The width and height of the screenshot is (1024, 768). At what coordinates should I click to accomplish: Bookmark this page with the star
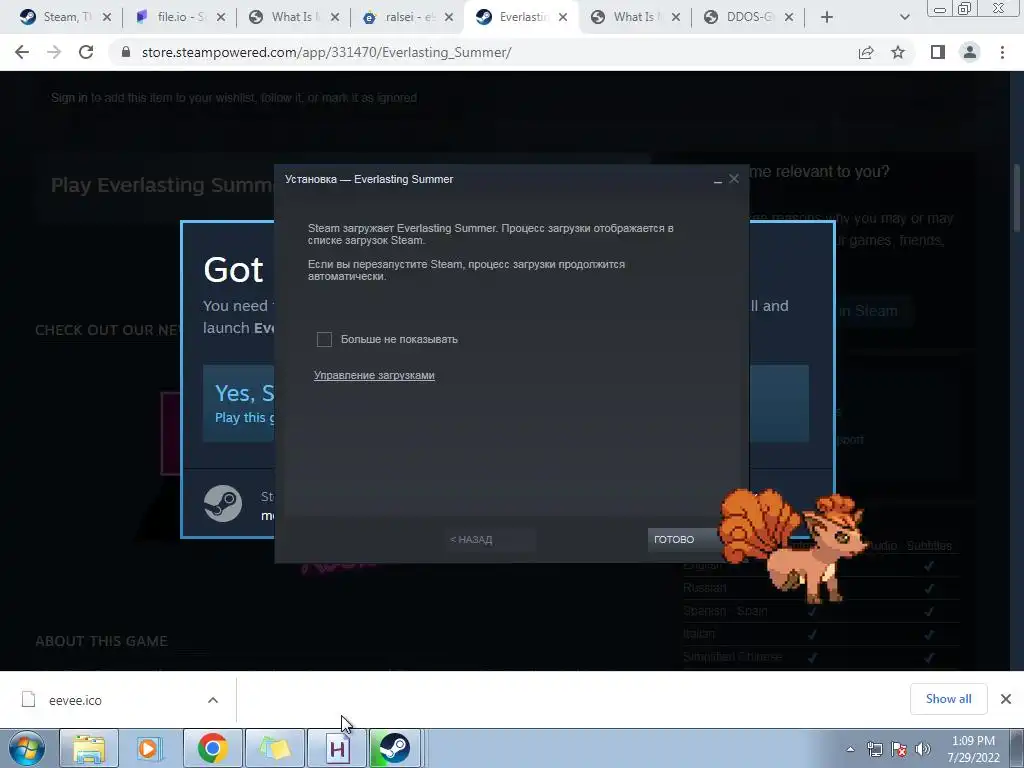pyautogui.click(x=898, y=52)
